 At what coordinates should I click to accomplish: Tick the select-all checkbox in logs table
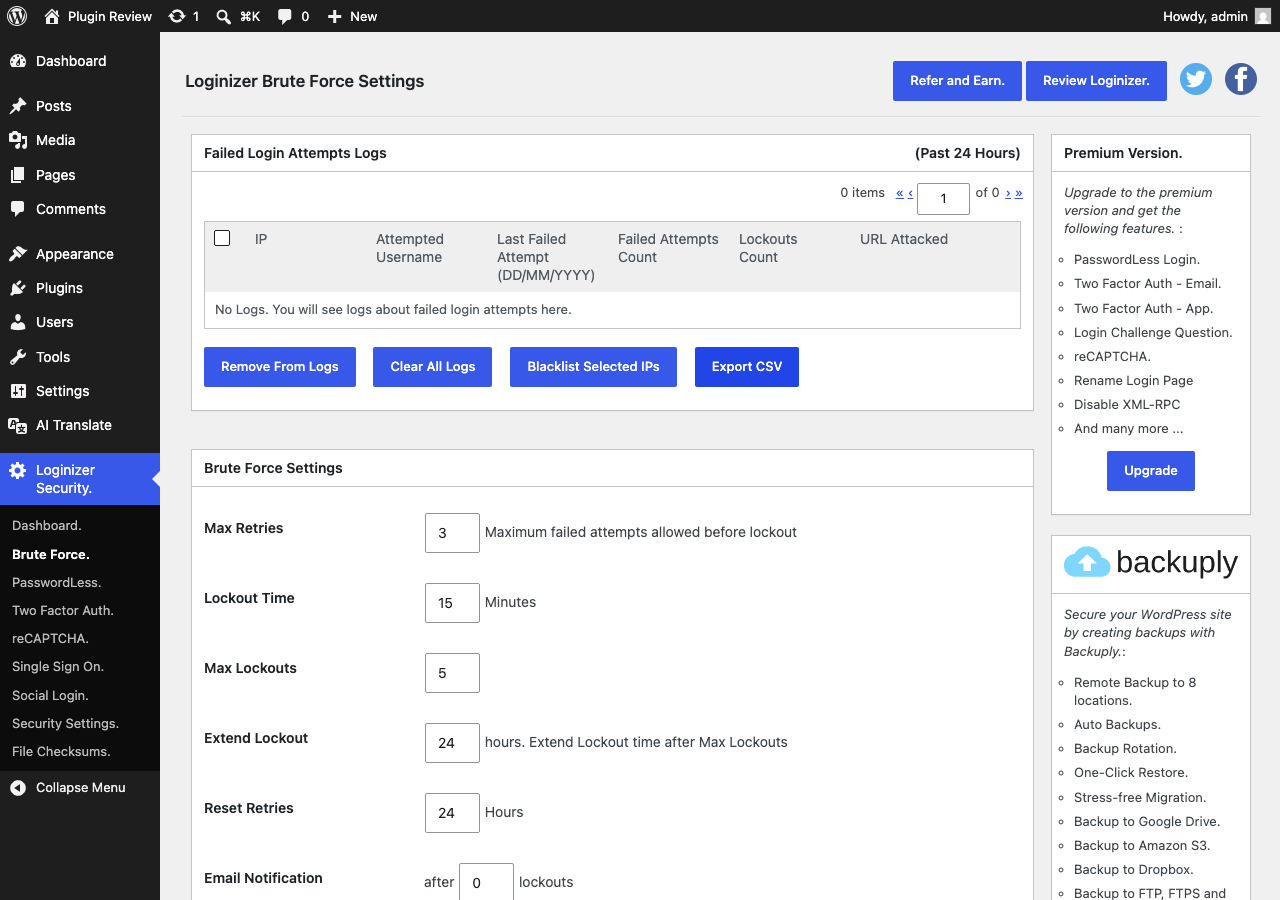222,238
